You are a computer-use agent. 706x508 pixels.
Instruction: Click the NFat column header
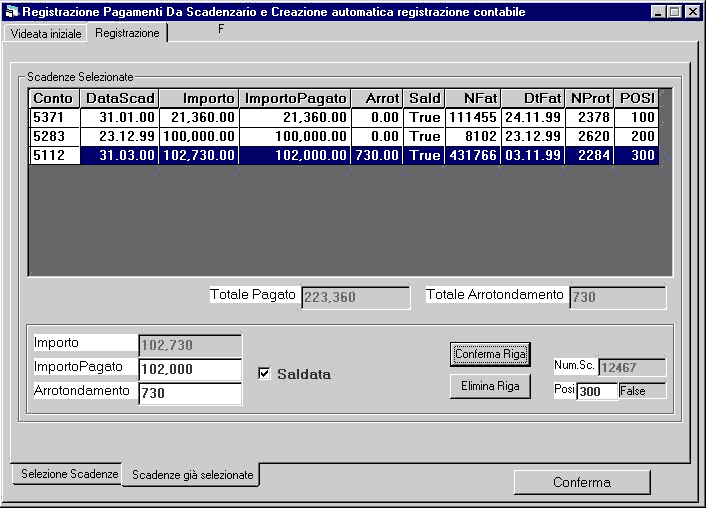tap(473, 98)
